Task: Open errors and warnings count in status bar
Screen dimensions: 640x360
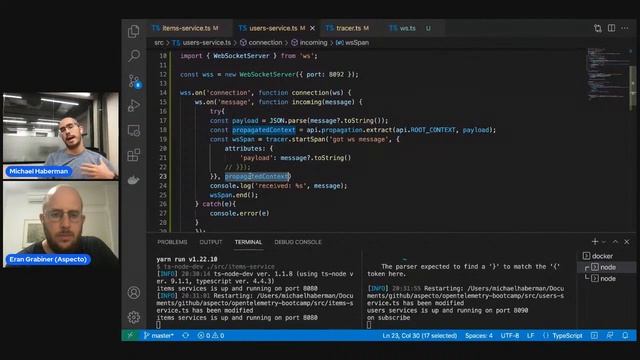Action: pyautogui.click(x=211, y=336)
